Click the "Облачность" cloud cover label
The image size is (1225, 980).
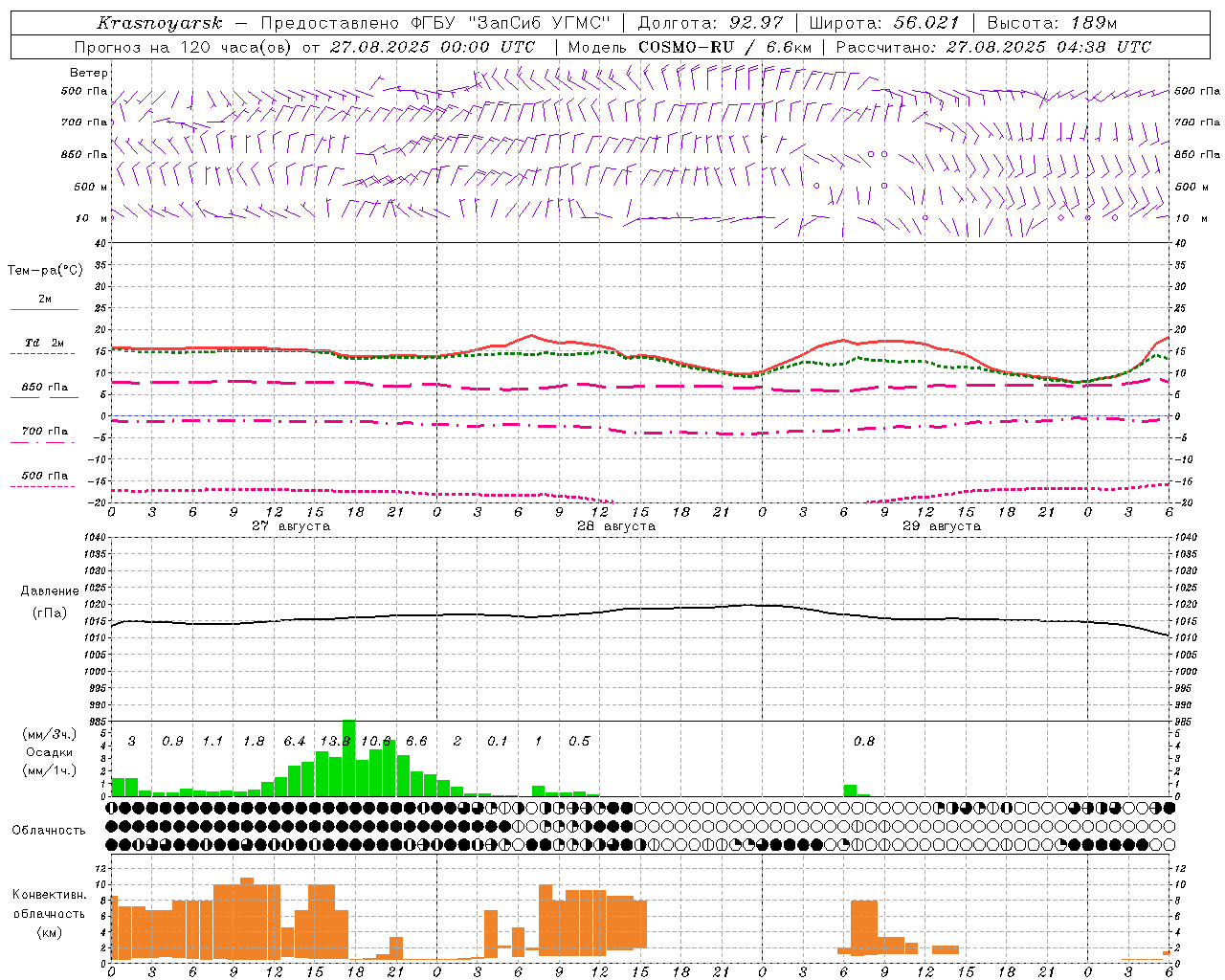[x=49, y=830]
